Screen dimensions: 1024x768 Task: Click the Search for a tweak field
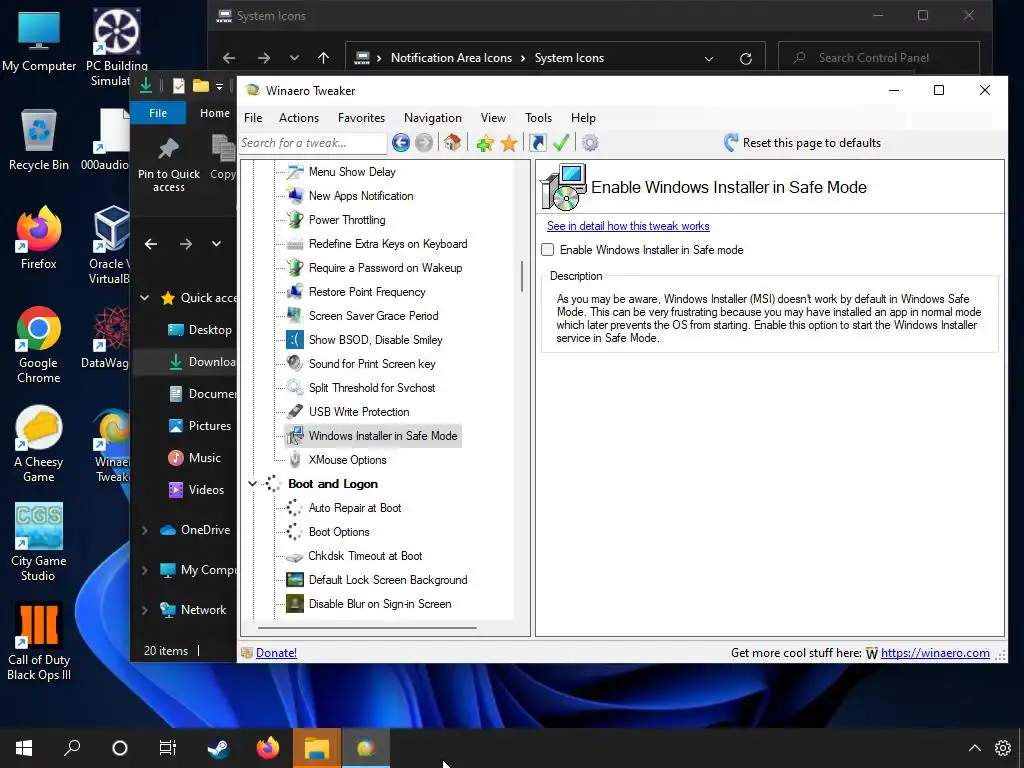pos(313,142)
